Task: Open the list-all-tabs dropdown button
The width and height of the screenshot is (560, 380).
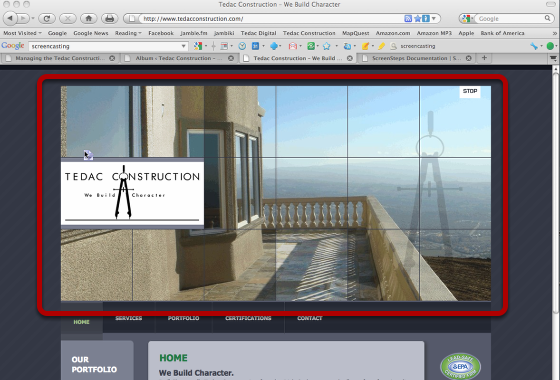Action: coord(553,58)
